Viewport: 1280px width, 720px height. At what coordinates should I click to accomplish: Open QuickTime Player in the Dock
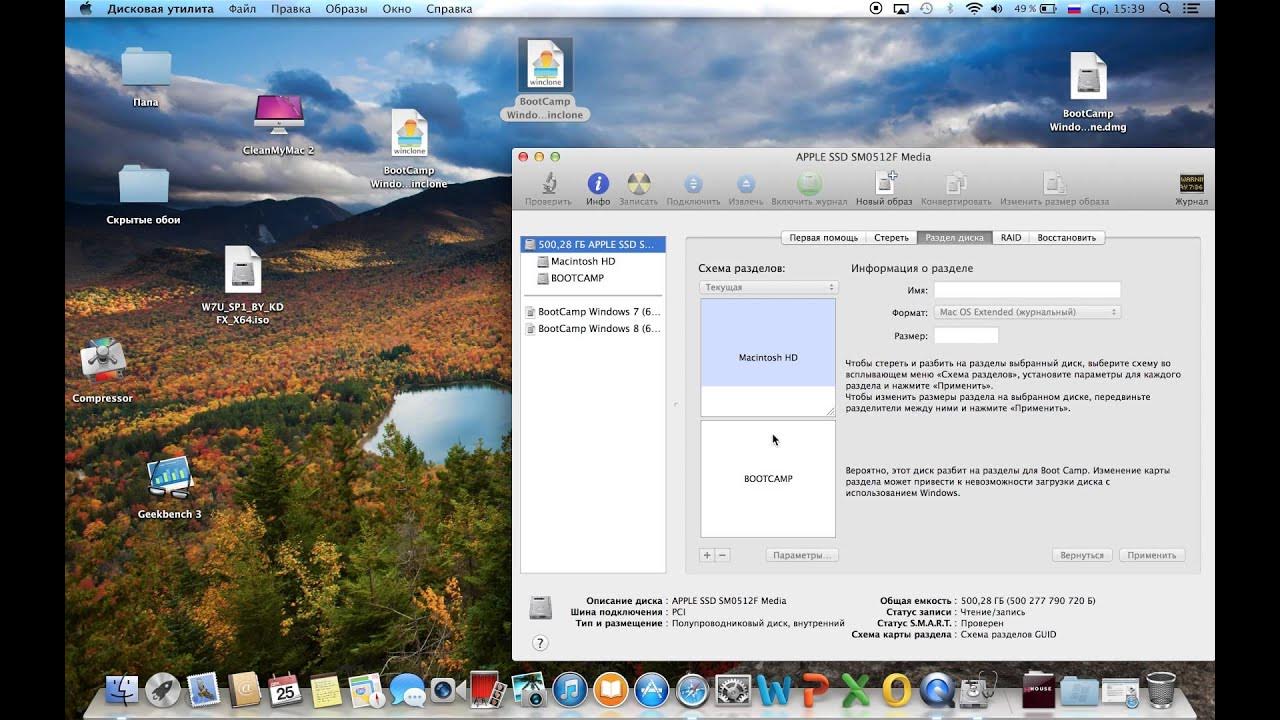(x=937, y=690)
